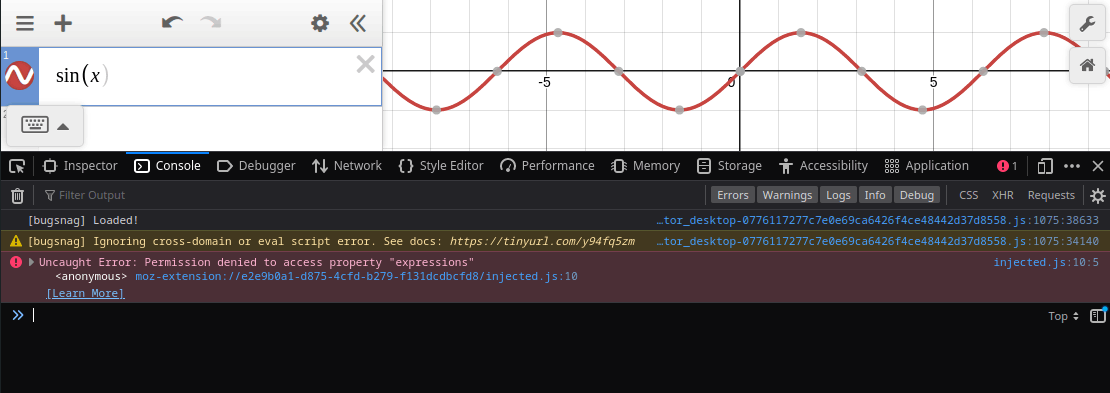Switch to the Network tab
Screen dimensions: 1110x393
[x=347, y=166]
